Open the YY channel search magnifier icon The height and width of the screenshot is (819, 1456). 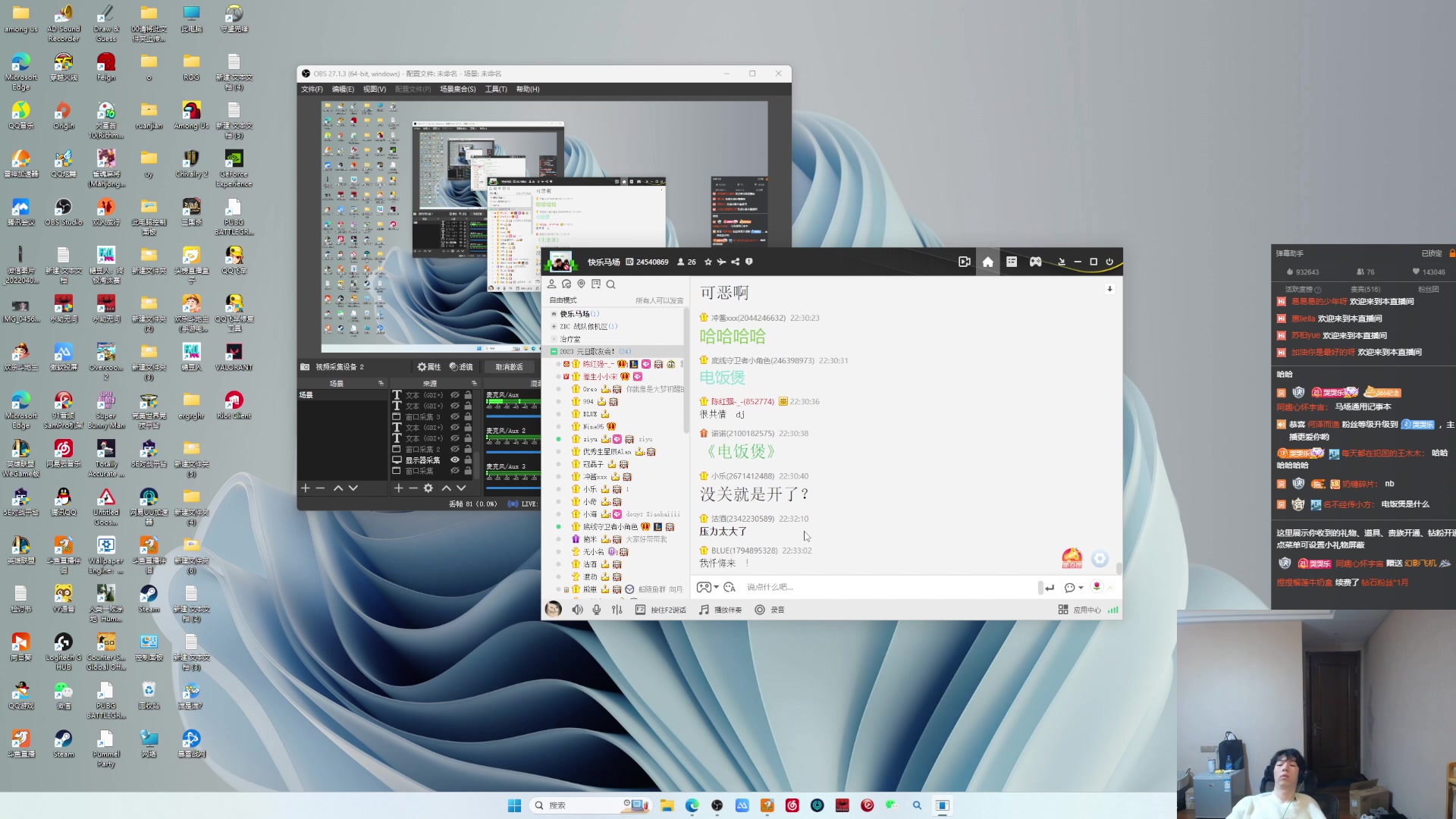(x=610, y=284)
